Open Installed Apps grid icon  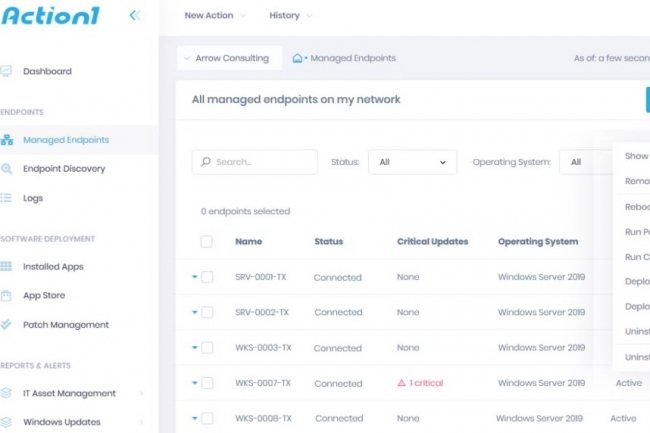tap(7, 267)
